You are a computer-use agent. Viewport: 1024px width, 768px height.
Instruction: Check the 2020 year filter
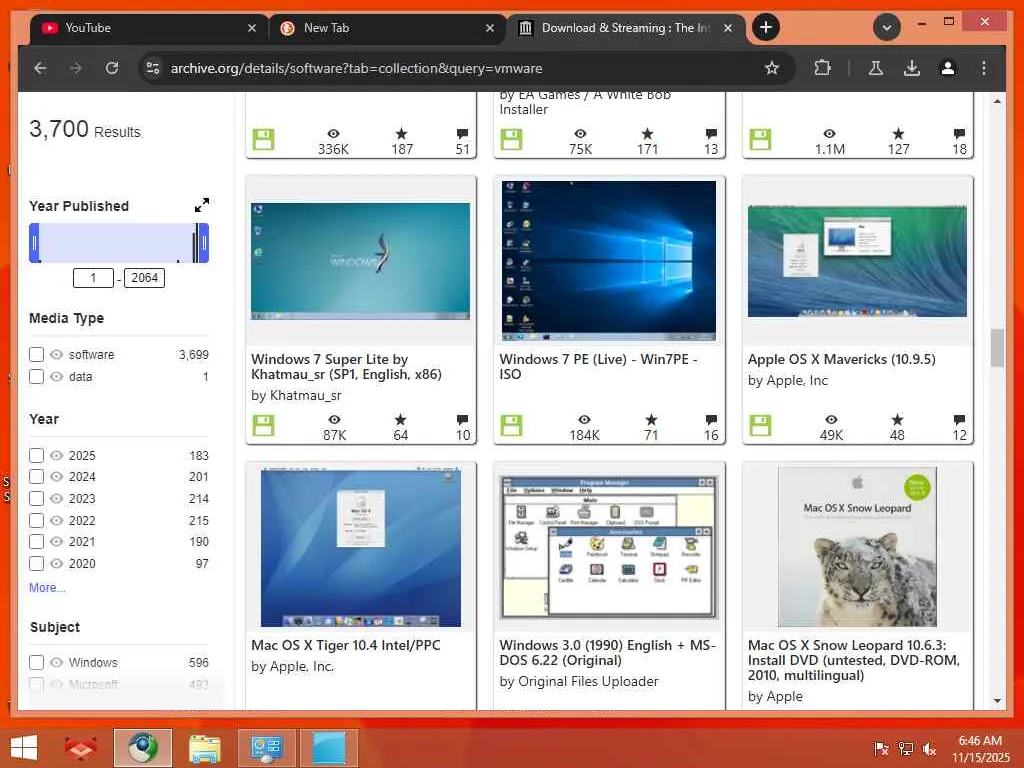(x=37, y=563)
